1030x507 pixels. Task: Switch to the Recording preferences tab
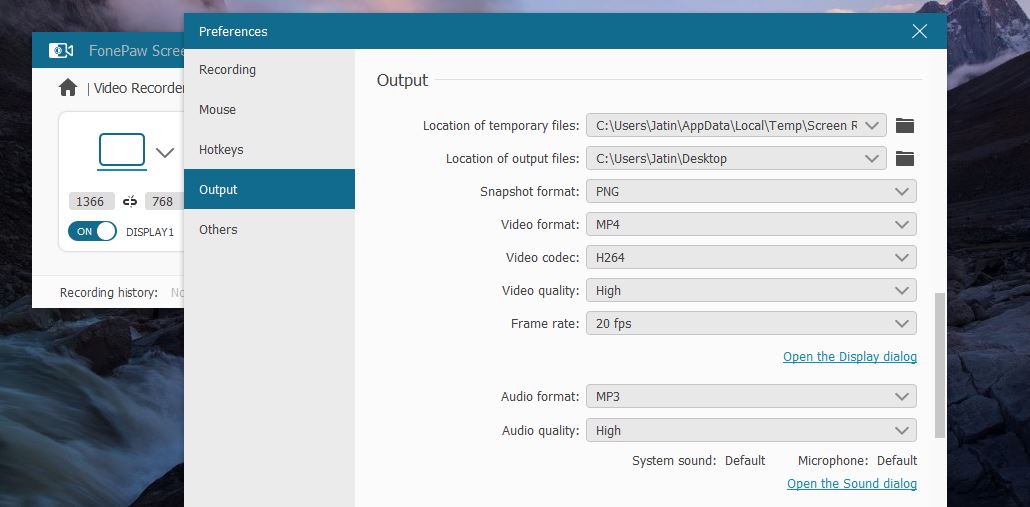click(x=227, y=70)
